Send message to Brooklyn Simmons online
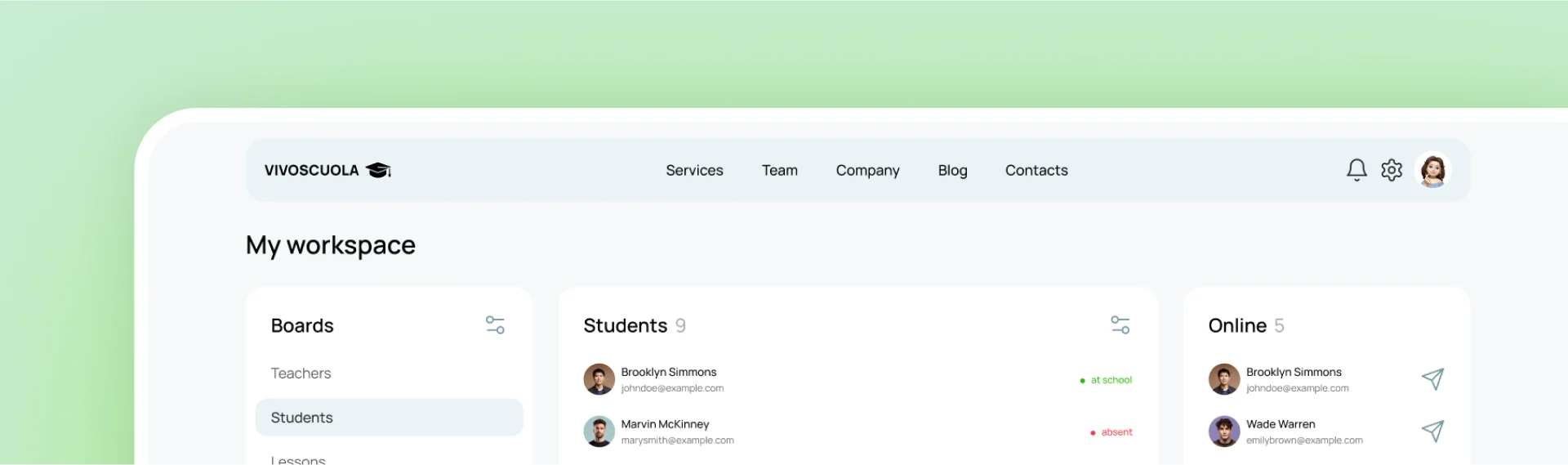This screenshot has height=465, width=1568. click(x=1432, y=379)
